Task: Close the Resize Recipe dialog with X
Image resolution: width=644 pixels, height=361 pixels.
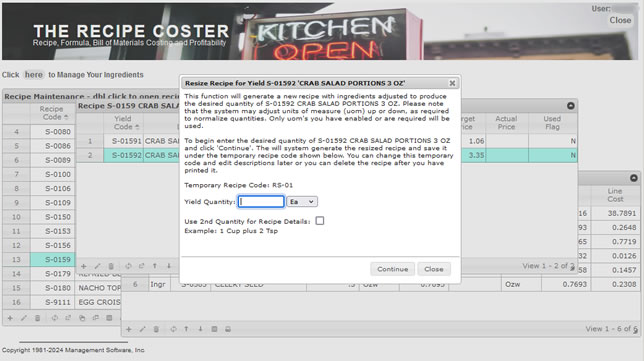Action: (452, 83)
